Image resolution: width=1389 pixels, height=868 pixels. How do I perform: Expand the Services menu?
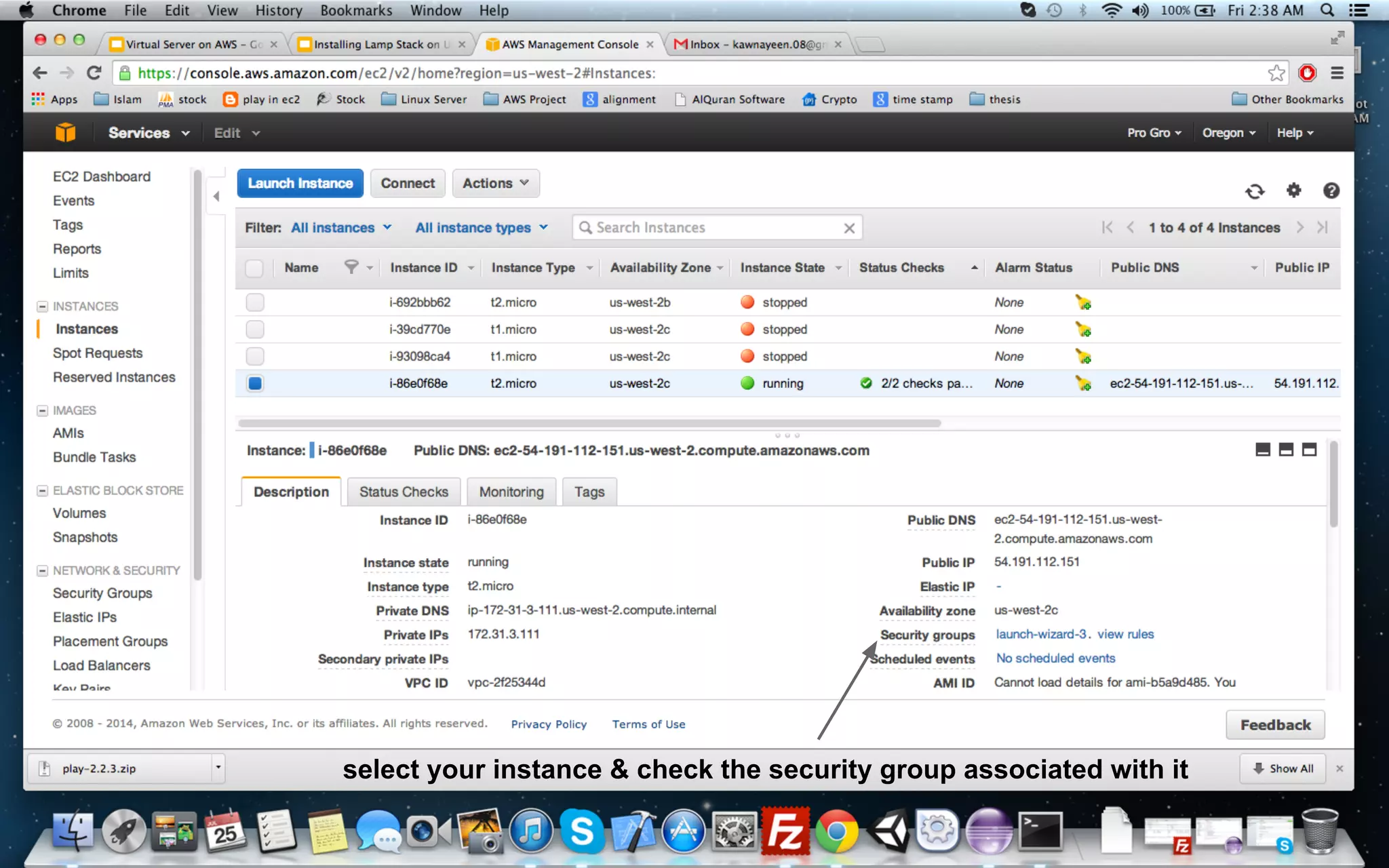tap(149, 133)
